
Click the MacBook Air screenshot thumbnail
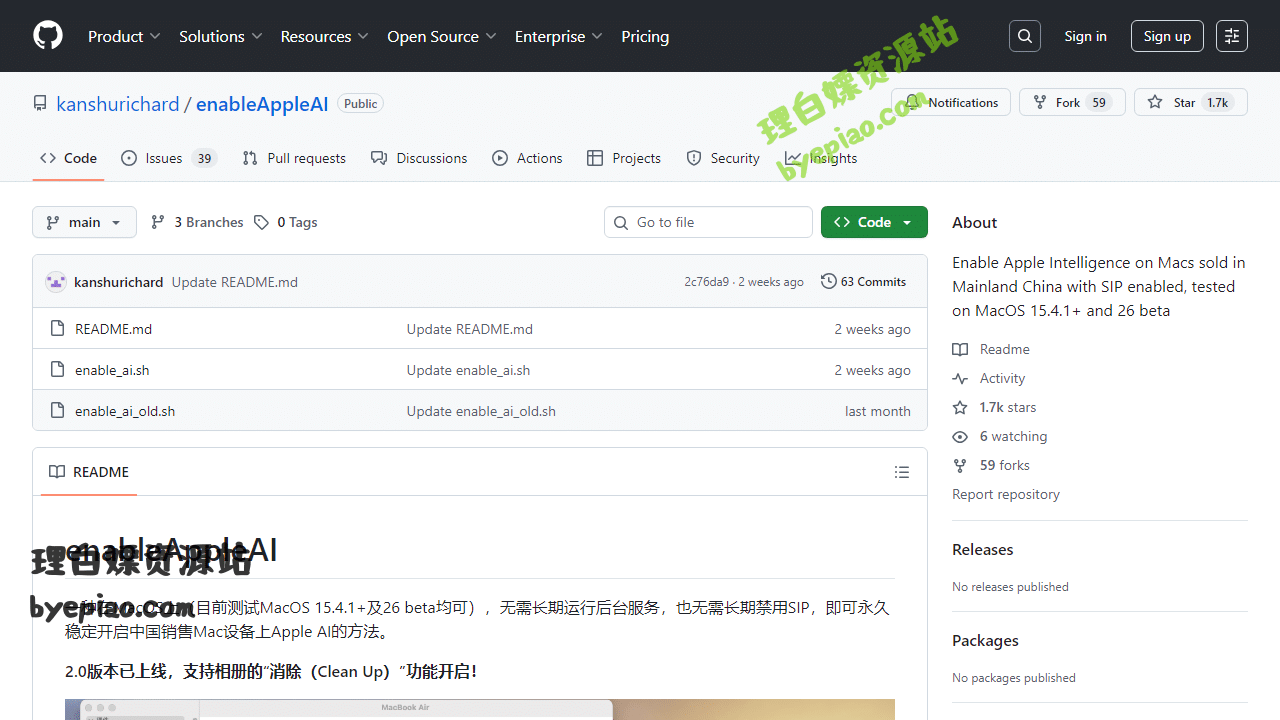[480, 709]
